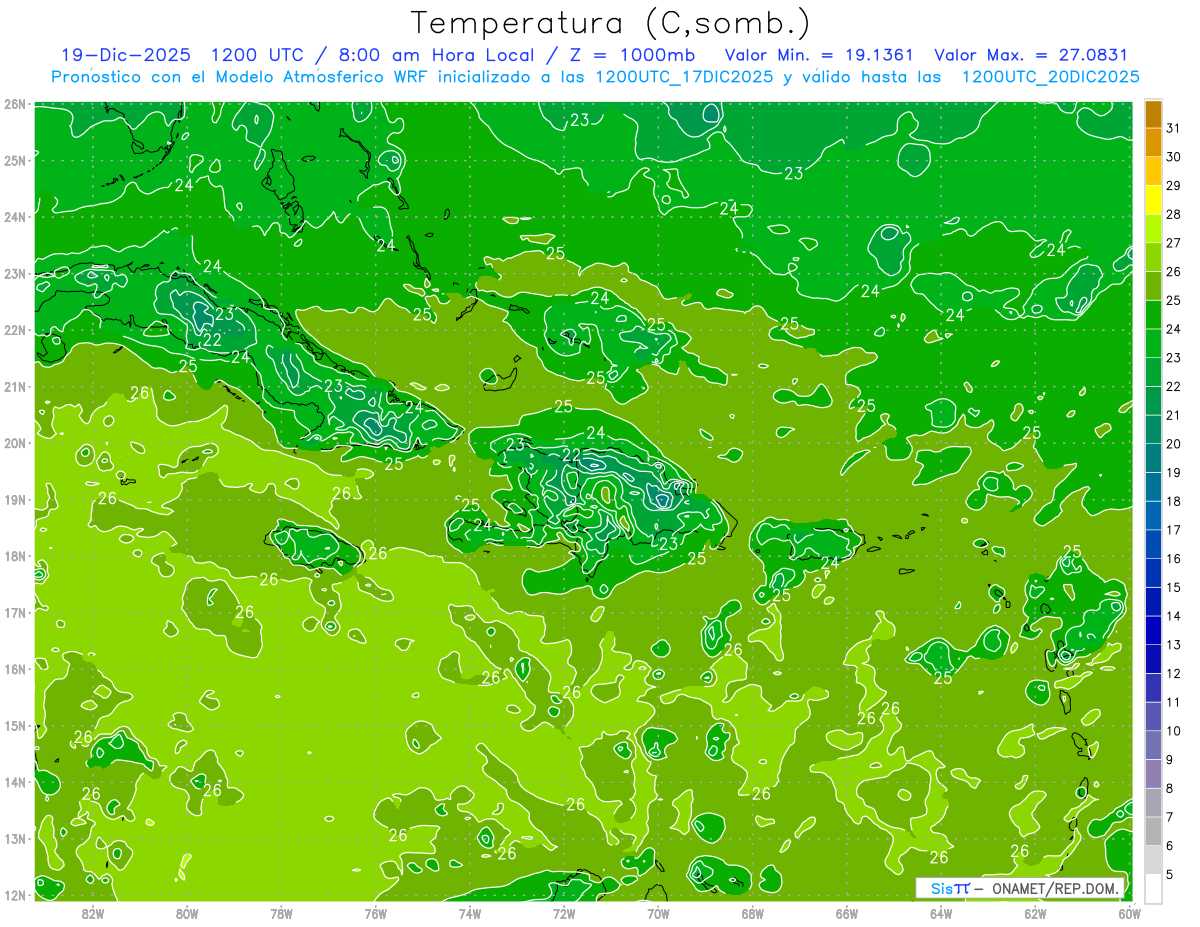Pick the gray swatch between 7 and 6

coord(1153,831)
